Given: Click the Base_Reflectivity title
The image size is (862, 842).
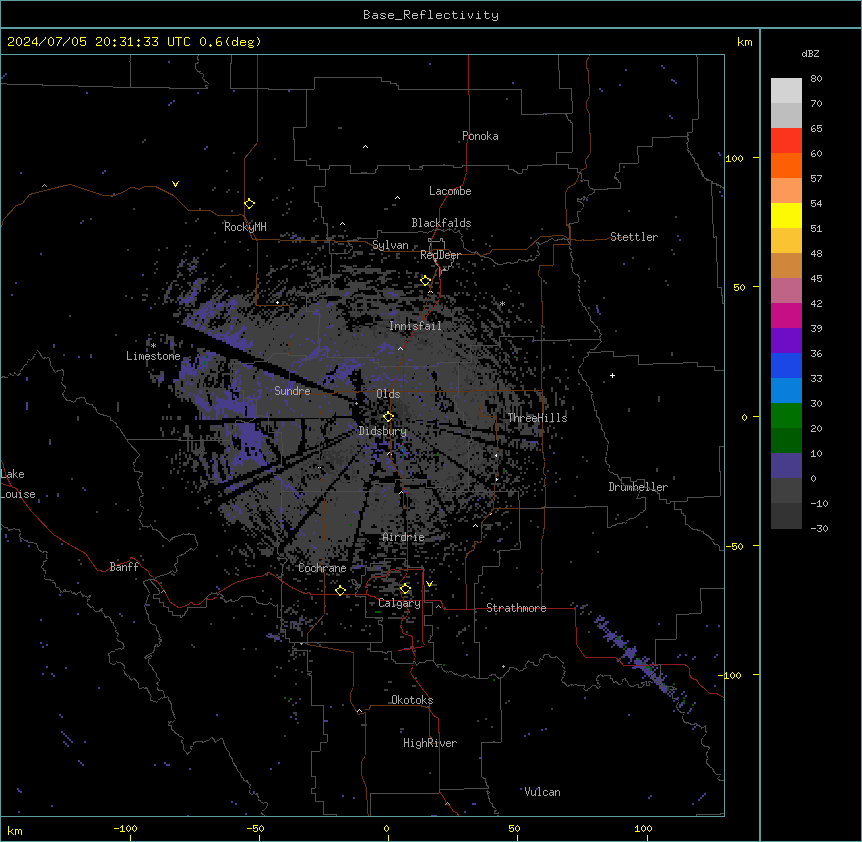Looking at the screenshot, I should tap(431, 15).
